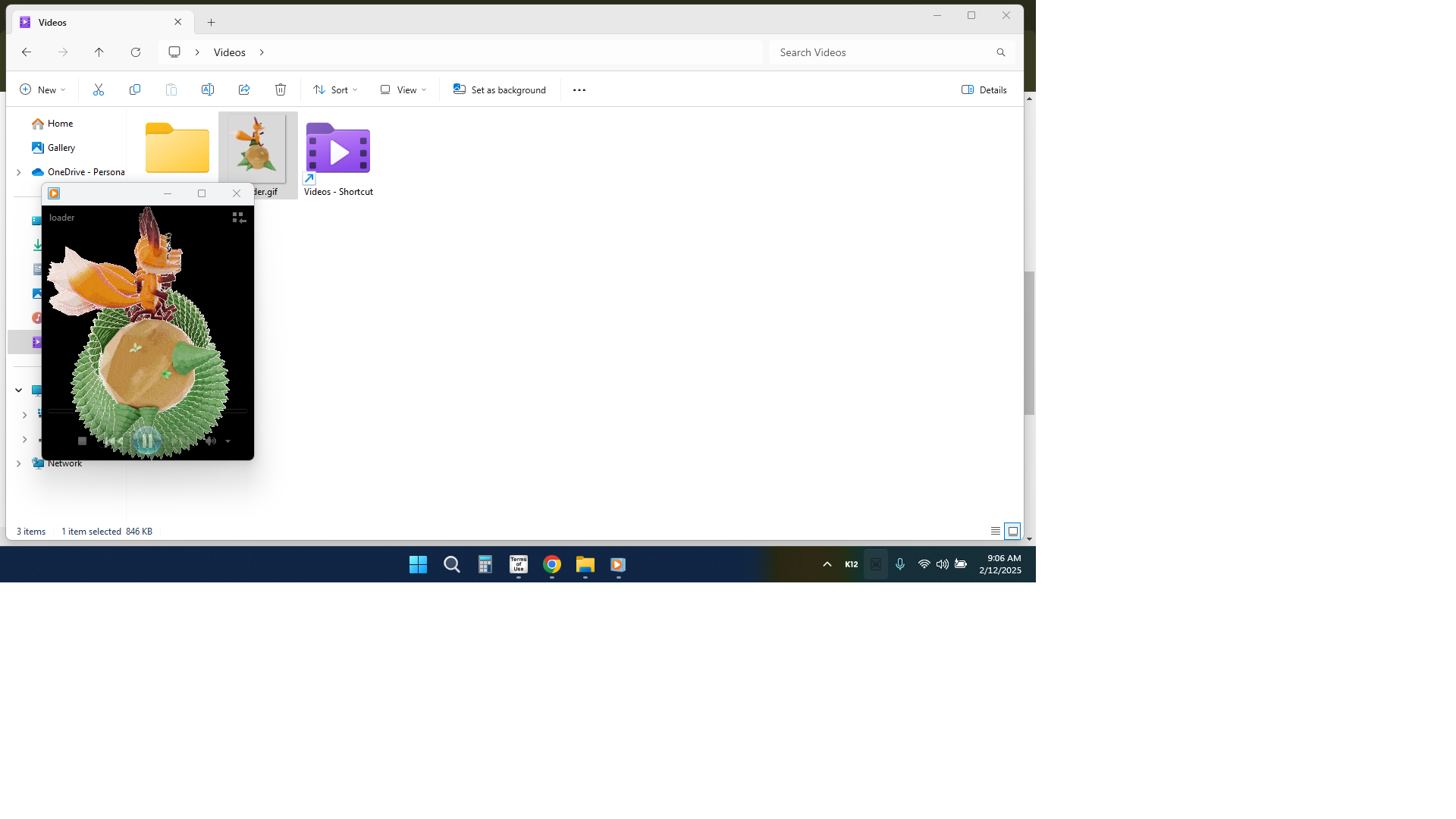The width and height of the screenshot is (1456, 819).
Task: Click the Previous track button in media player
Action: 113,441
